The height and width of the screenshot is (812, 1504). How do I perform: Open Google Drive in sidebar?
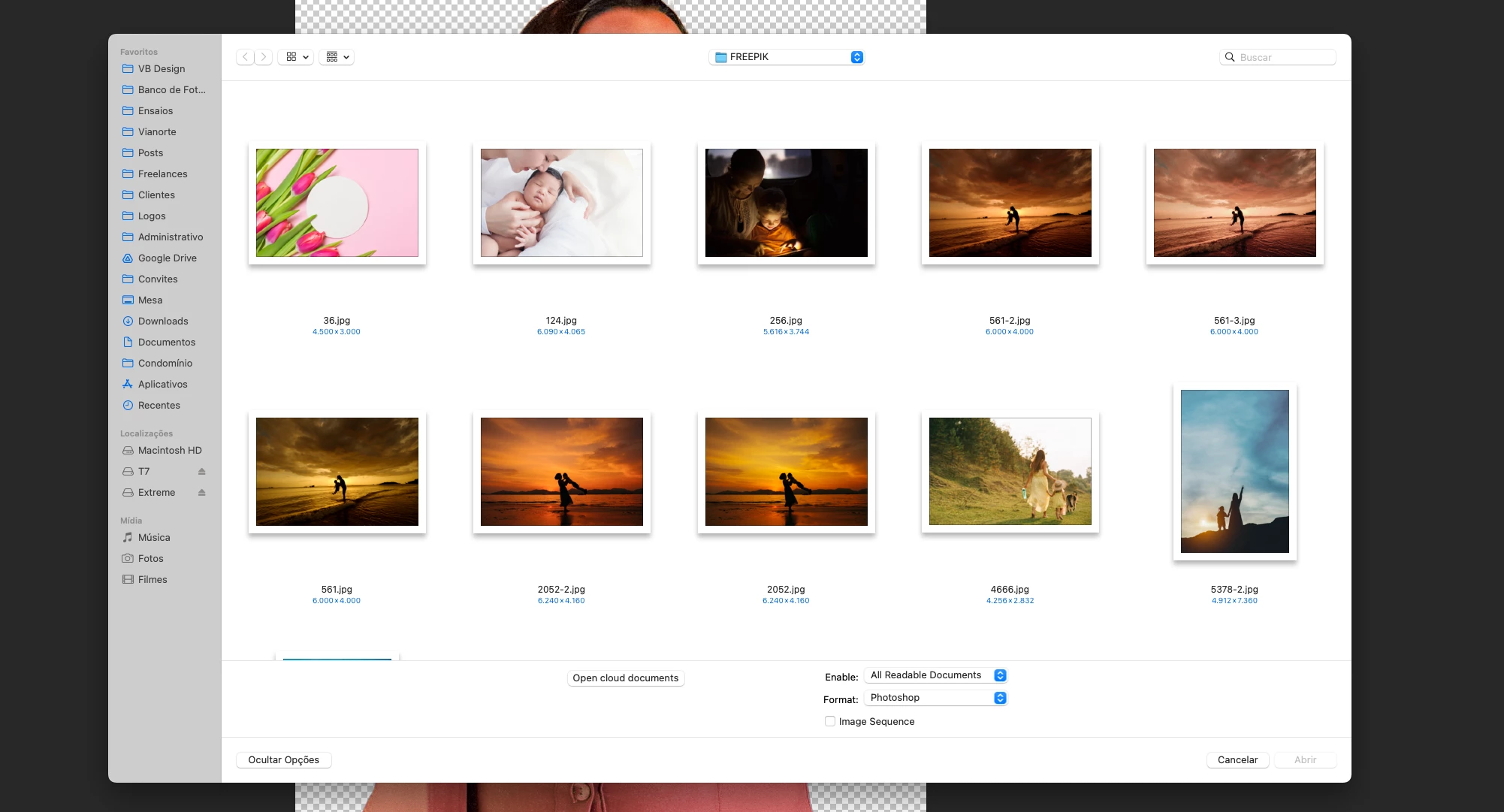(167, 258)
